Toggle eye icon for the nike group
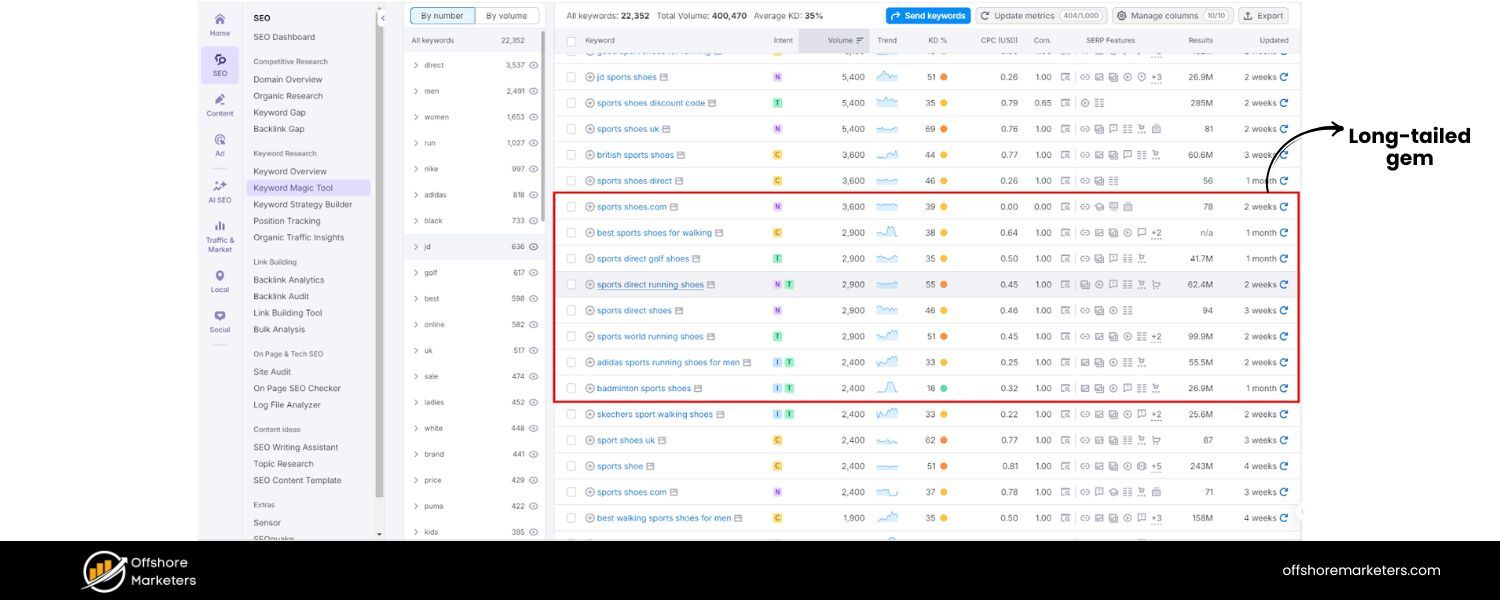Image resolution: width=1500 pixels, height=600 pixels. pyautogui.click(x=533, y=169)
